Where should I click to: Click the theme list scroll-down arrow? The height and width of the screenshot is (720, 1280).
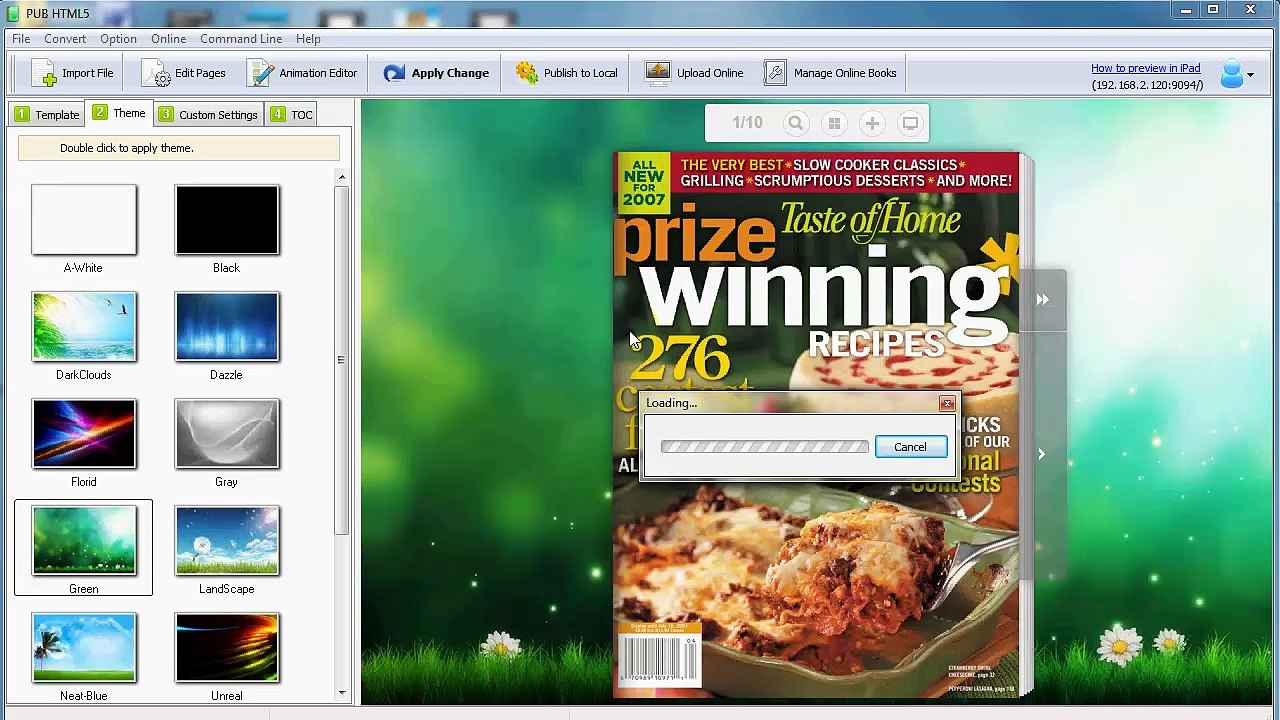point(342,692)
